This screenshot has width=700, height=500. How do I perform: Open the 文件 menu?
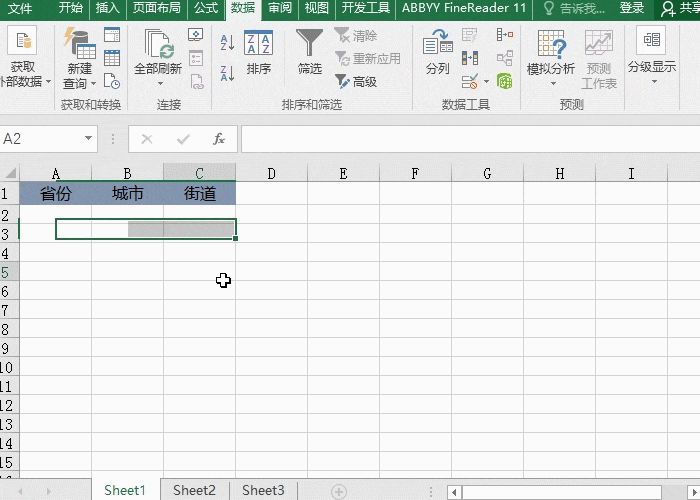pos(20,8)
